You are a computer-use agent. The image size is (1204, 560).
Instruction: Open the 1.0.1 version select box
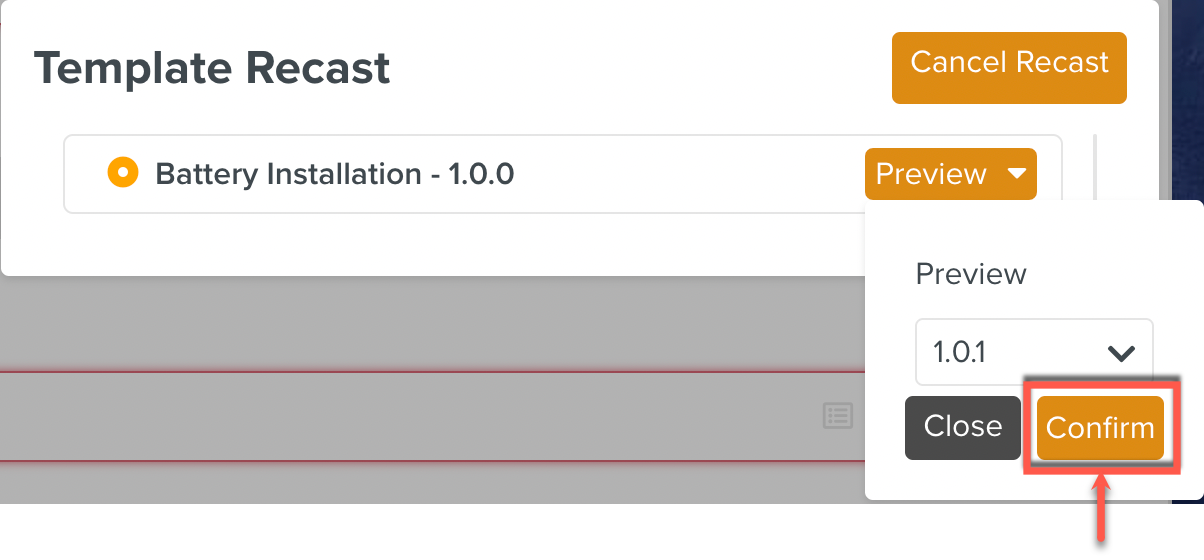click(1034, 352)
